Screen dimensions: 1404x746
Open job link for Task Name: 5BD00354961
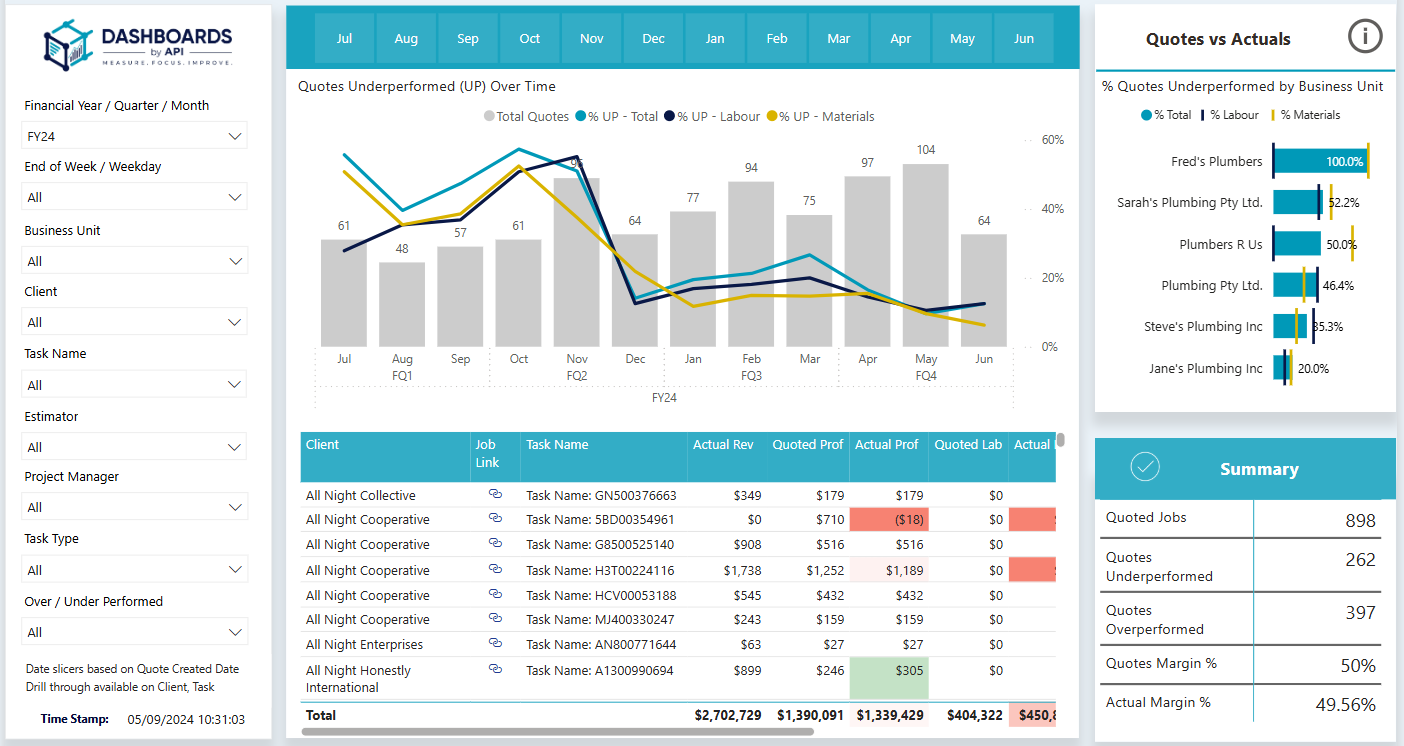click(x=494, y=519)
